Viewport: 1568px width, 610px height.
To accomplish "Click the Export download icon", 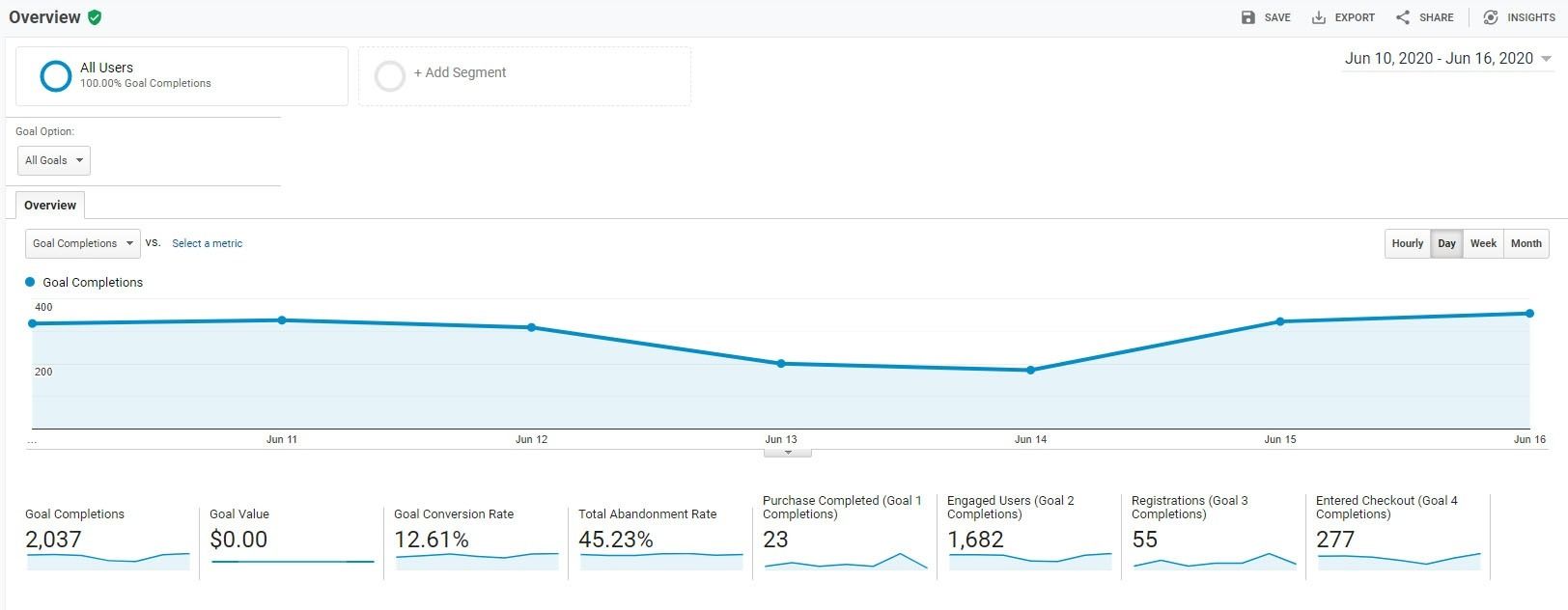I will pos(1319,17).
